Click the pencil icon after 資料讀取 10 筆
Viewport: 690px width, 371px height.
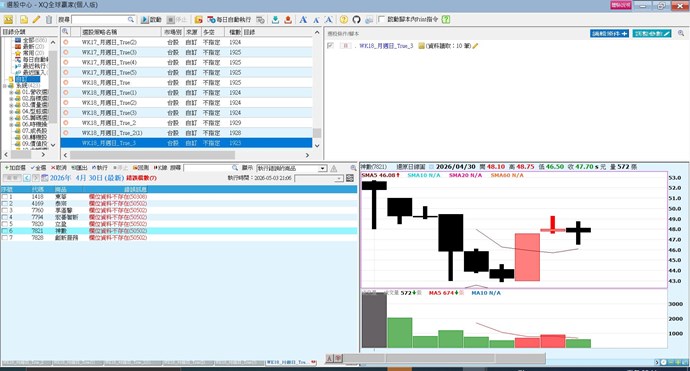(475, 46)
